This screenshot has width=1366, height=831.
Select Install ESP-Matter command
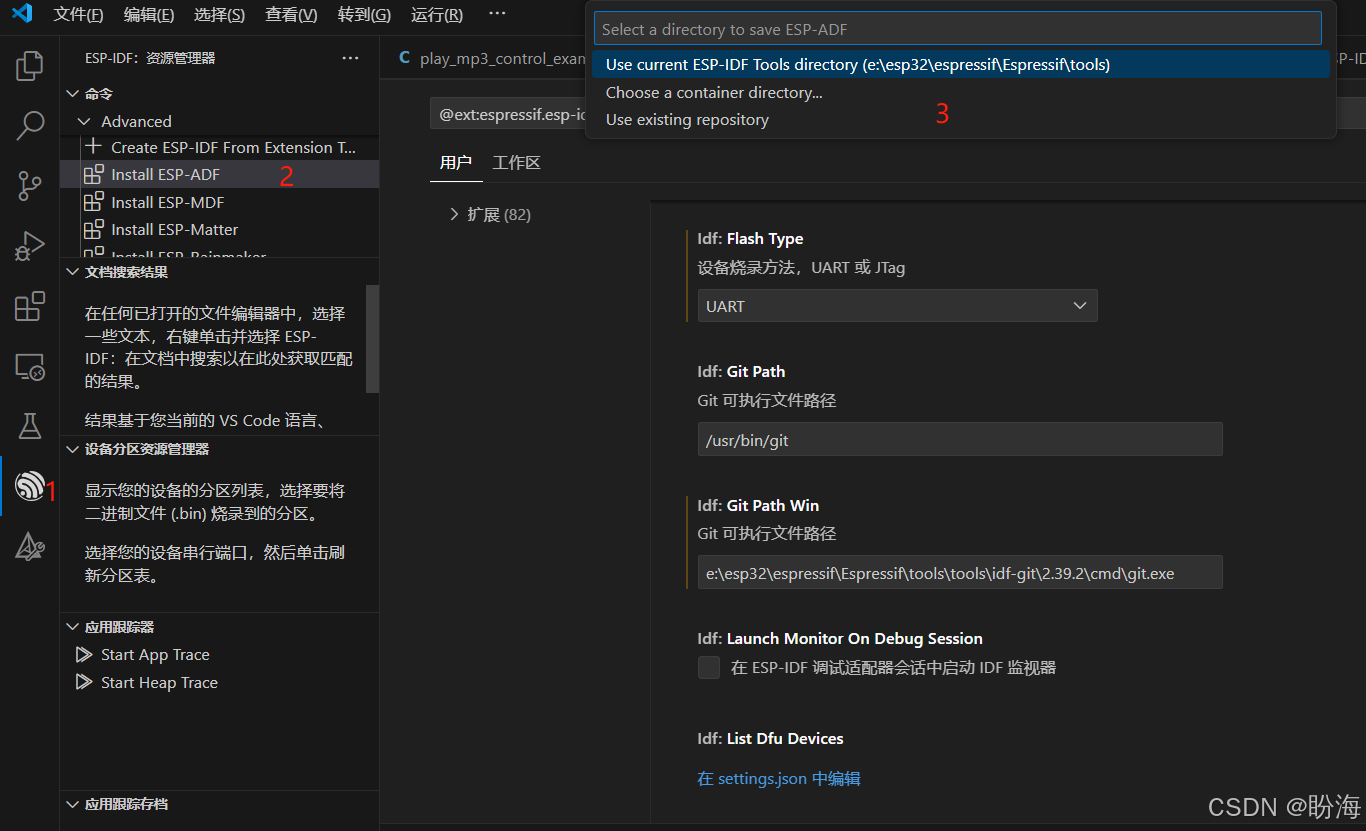coord(219,229)
